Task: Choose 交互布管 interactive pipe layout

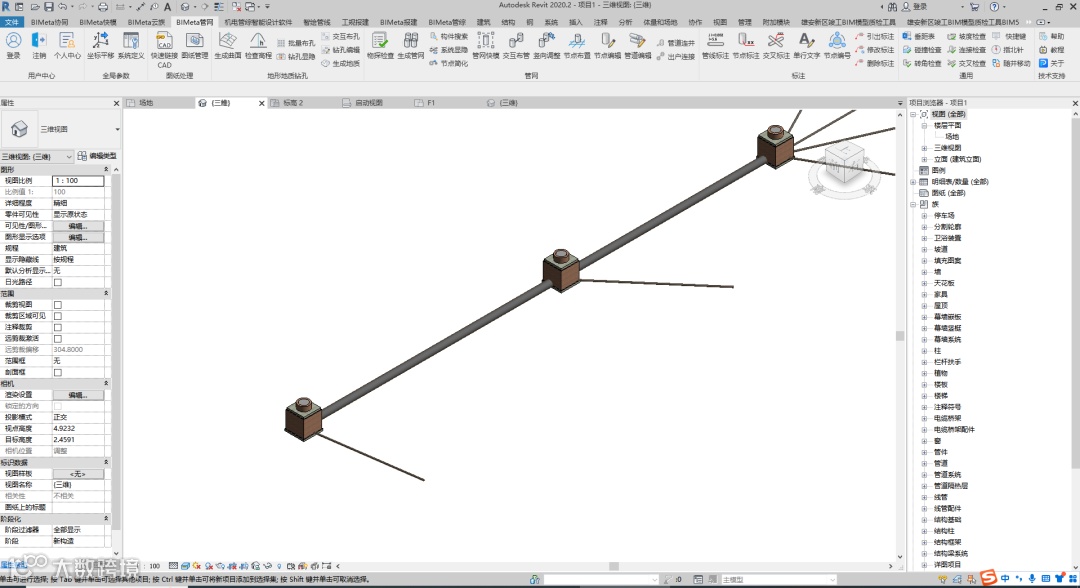Action: [x=516, y=45]
